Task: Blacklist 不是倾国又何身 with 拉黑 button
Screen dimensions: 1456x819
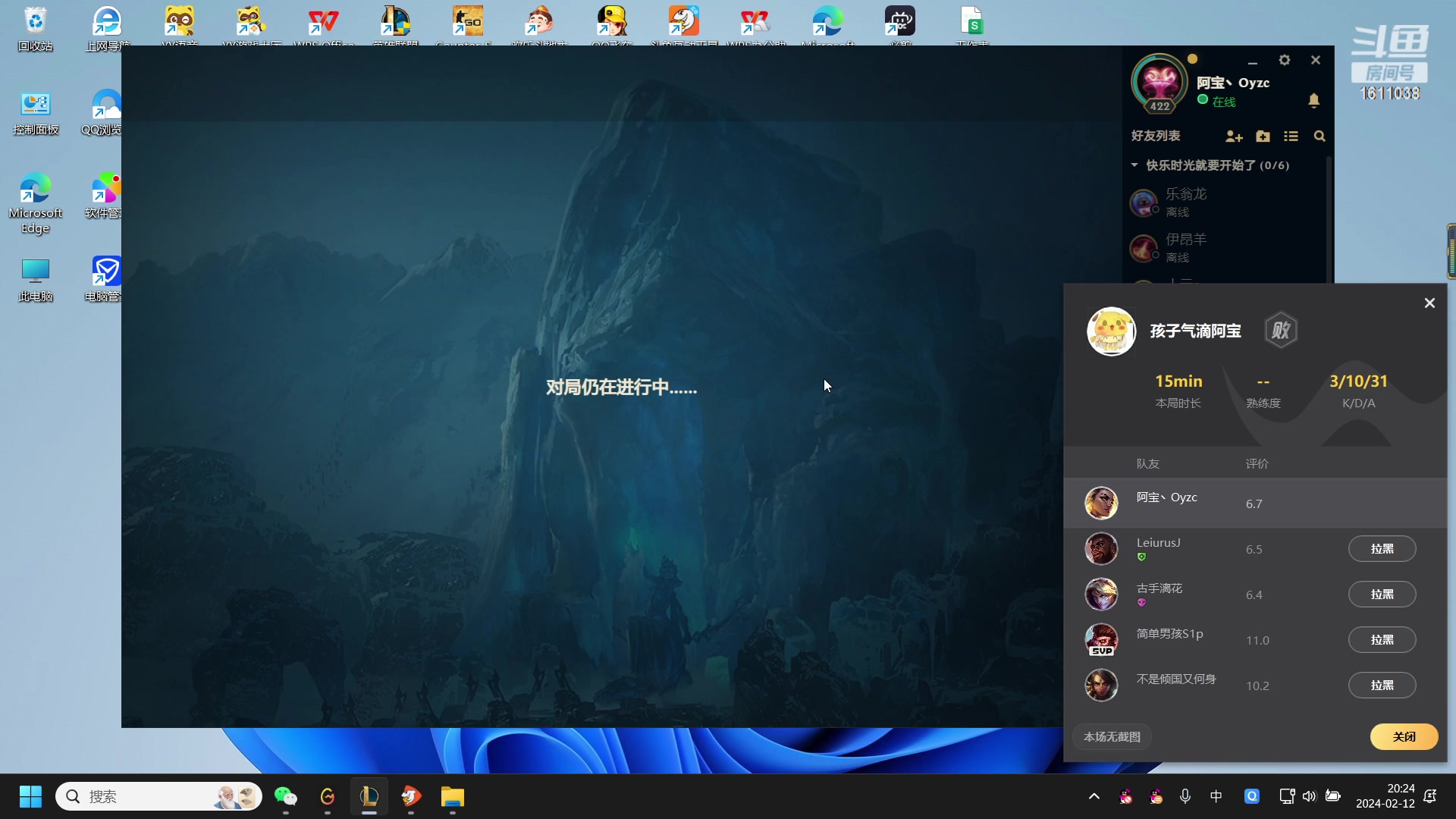Action: pyautogui.click(x=1382, y=686)
